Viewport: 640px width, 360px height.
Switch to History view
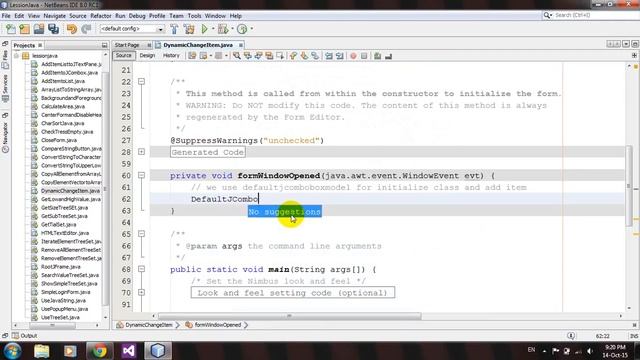click(171, 56)
